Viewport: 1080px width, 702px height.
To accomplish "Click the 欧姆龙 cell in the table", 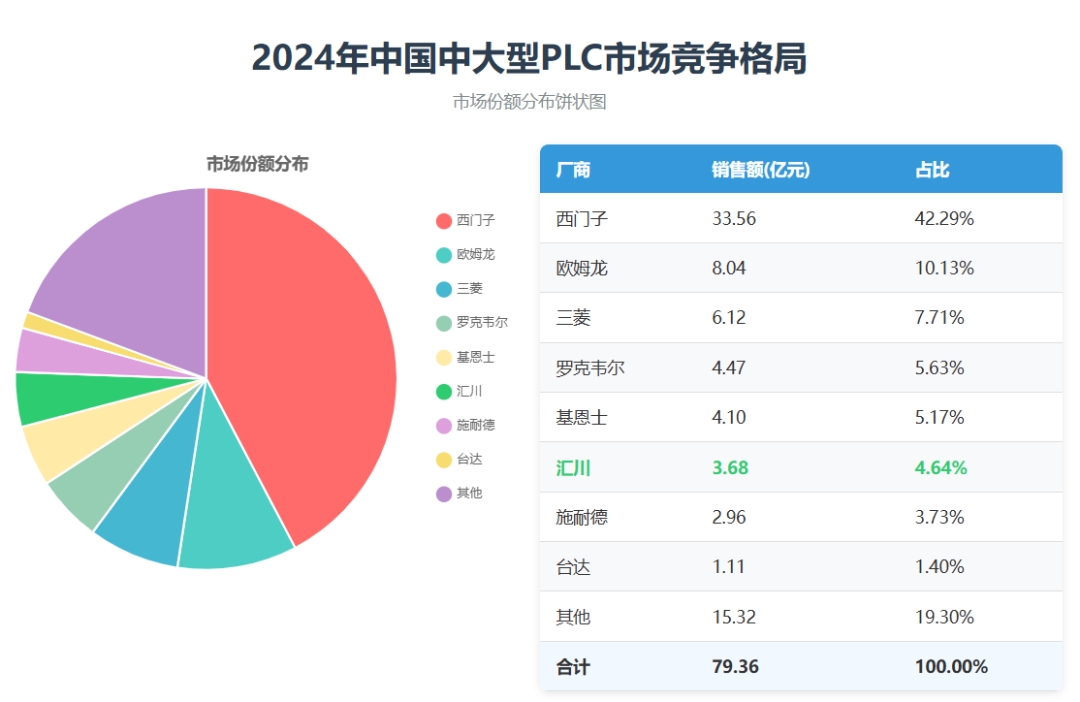I will [581, 269].
